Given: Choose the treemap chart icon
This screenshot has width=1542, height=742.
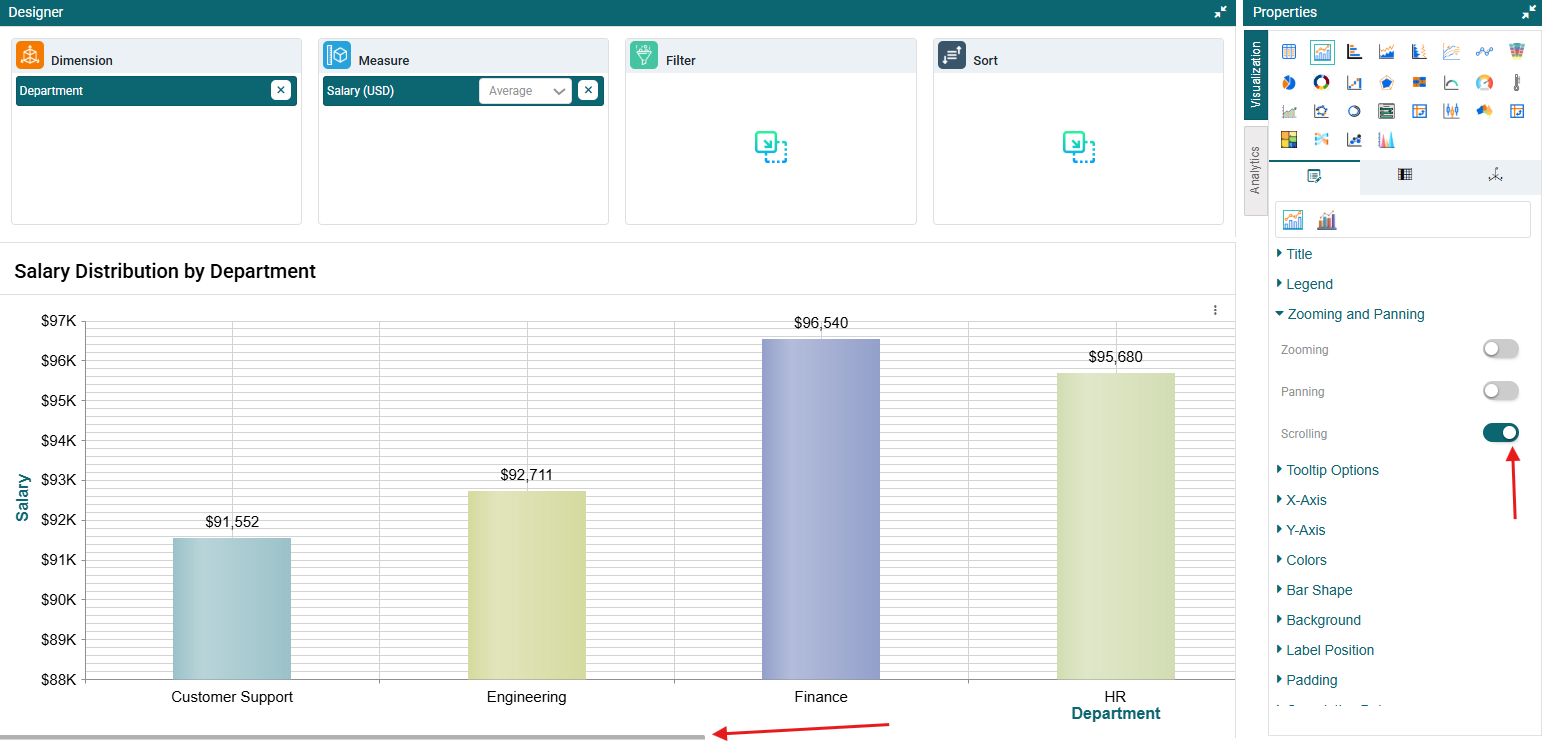Looking at the screenshot, I should coord(1289,139).
